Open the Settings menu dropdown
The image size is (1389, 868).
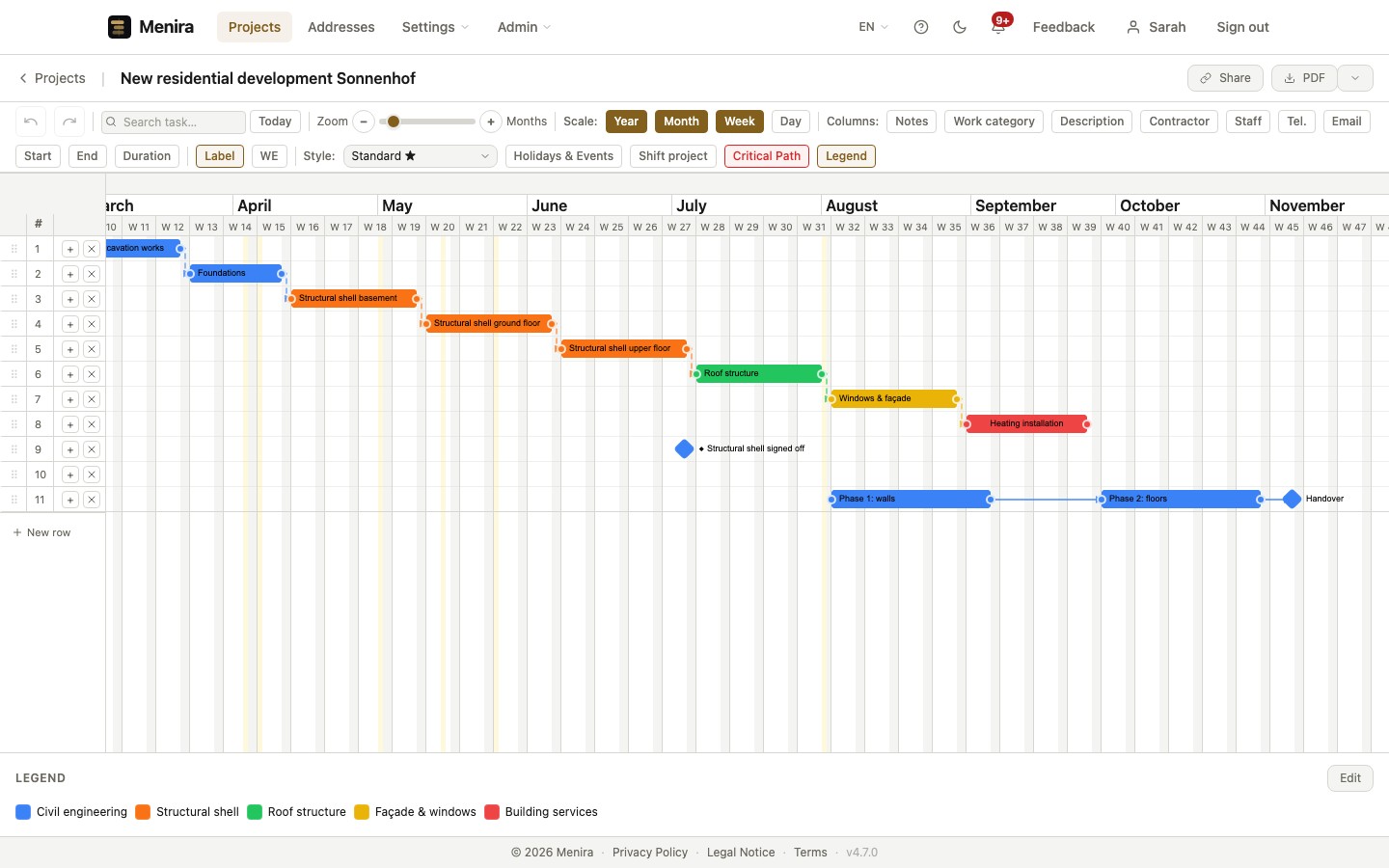435,27
